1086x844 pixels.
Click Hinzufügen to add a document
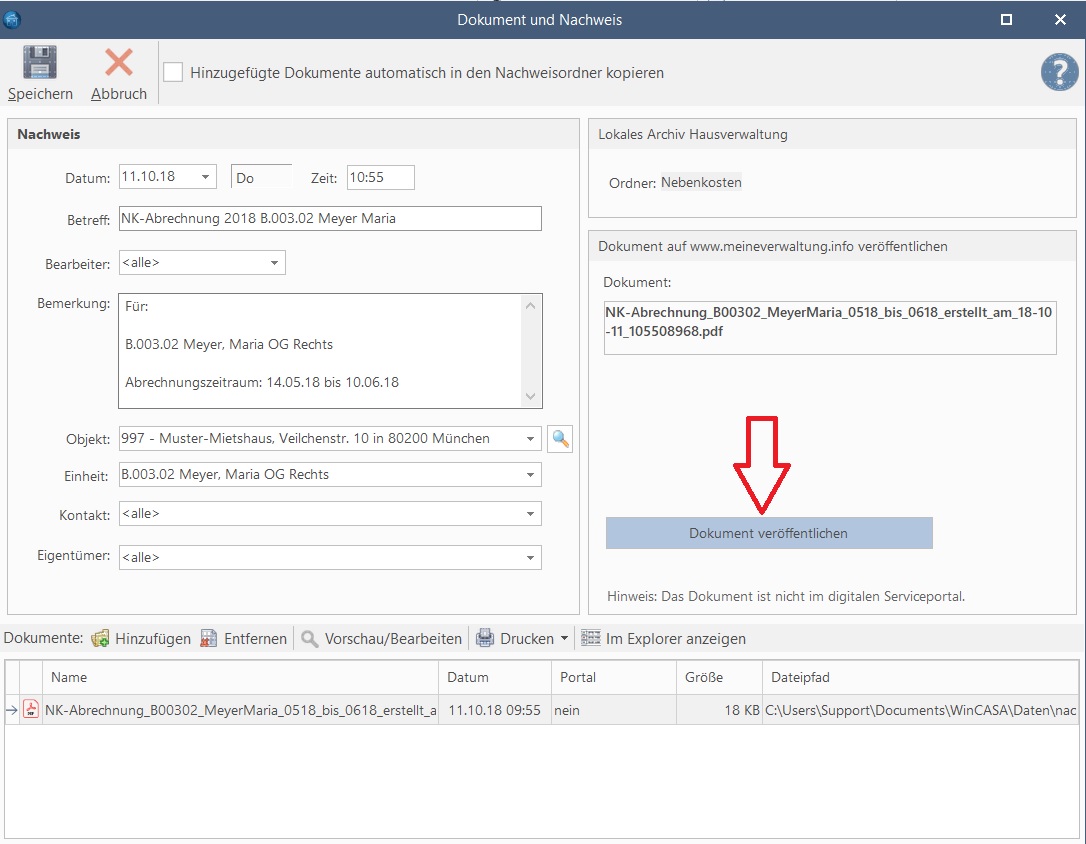tap(141, 638)
